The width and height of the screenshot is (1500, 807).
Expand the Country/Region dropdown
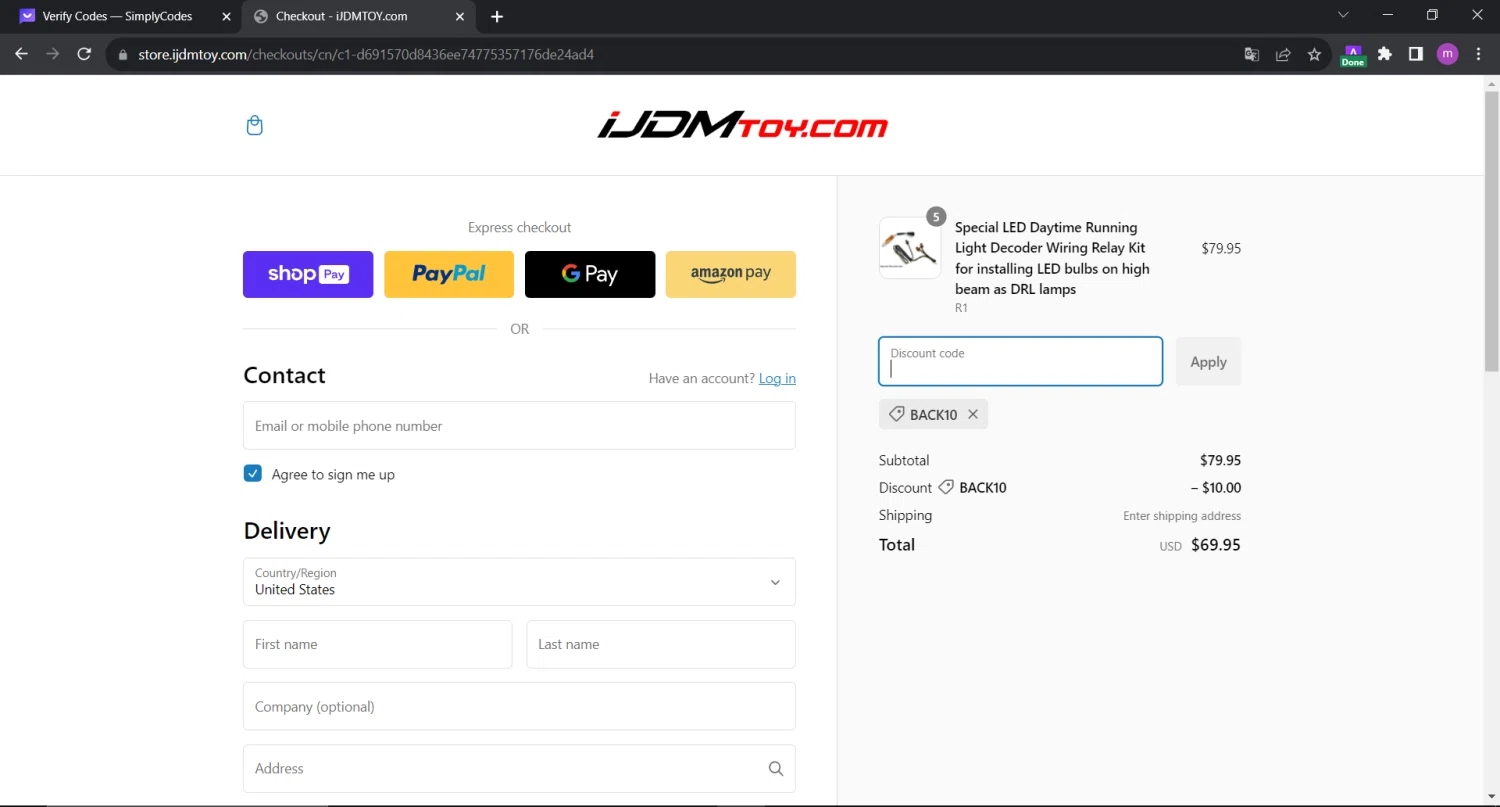coord(519,582)
